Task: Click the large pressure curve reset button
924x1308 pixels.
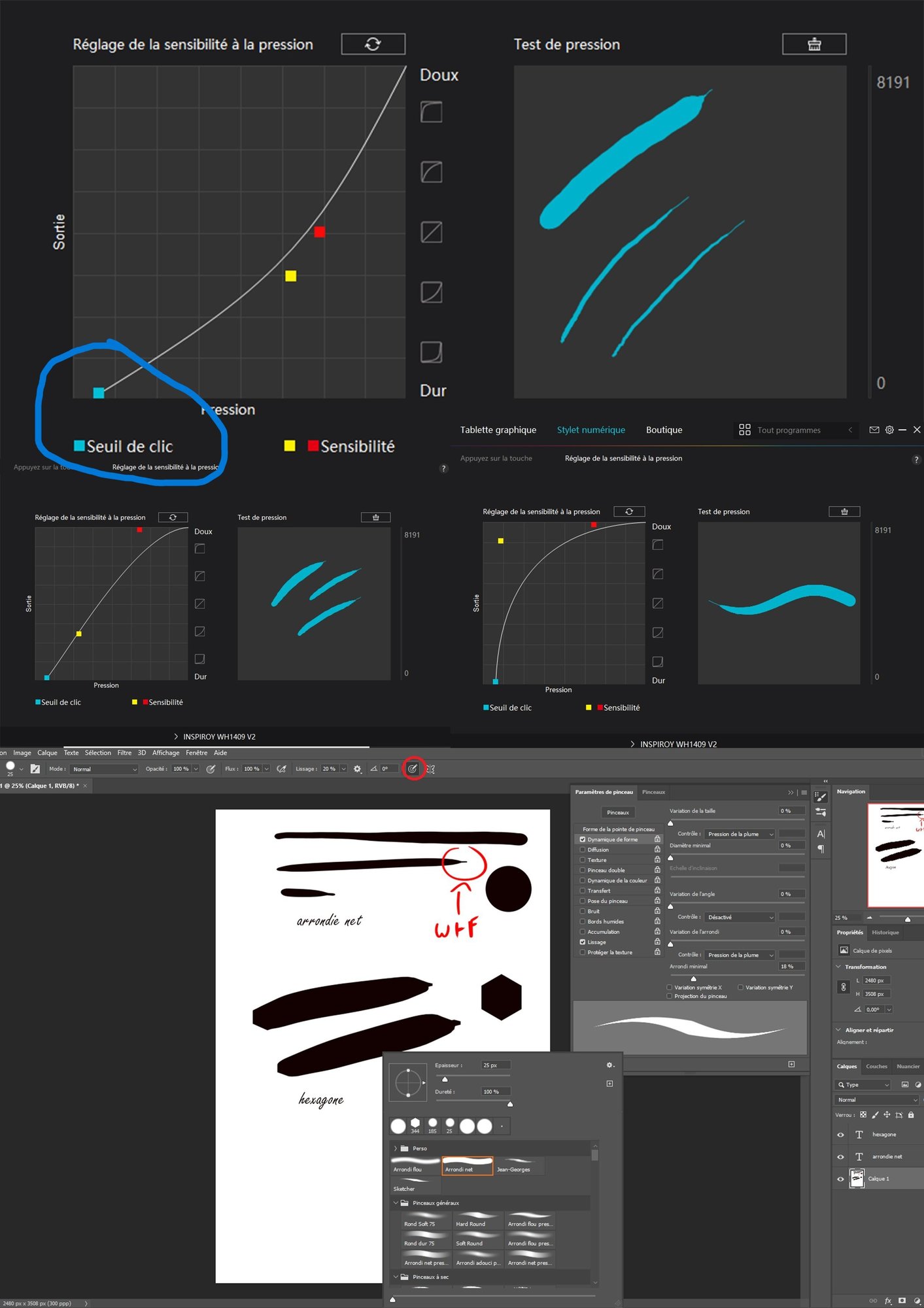Action: point(373,44)
